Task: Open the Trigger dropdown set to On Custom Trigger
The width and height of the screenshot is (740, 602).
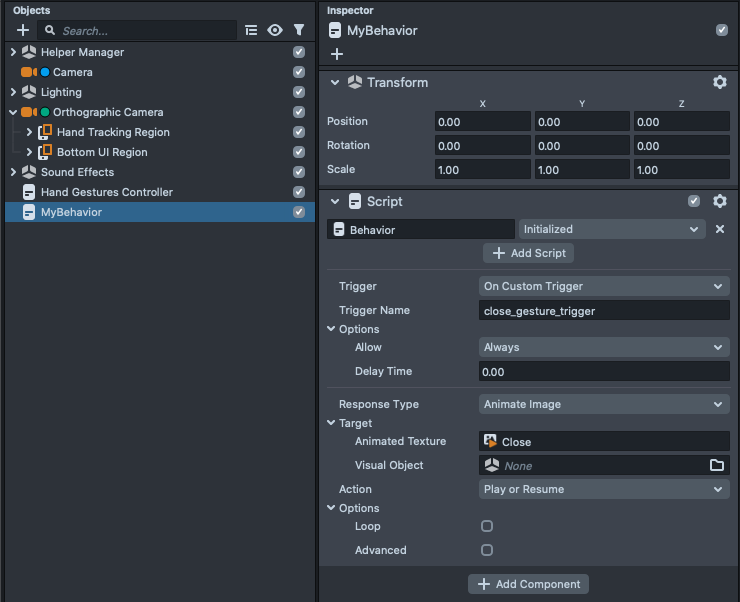Action: pyautogui.click(x=604, y=286)
